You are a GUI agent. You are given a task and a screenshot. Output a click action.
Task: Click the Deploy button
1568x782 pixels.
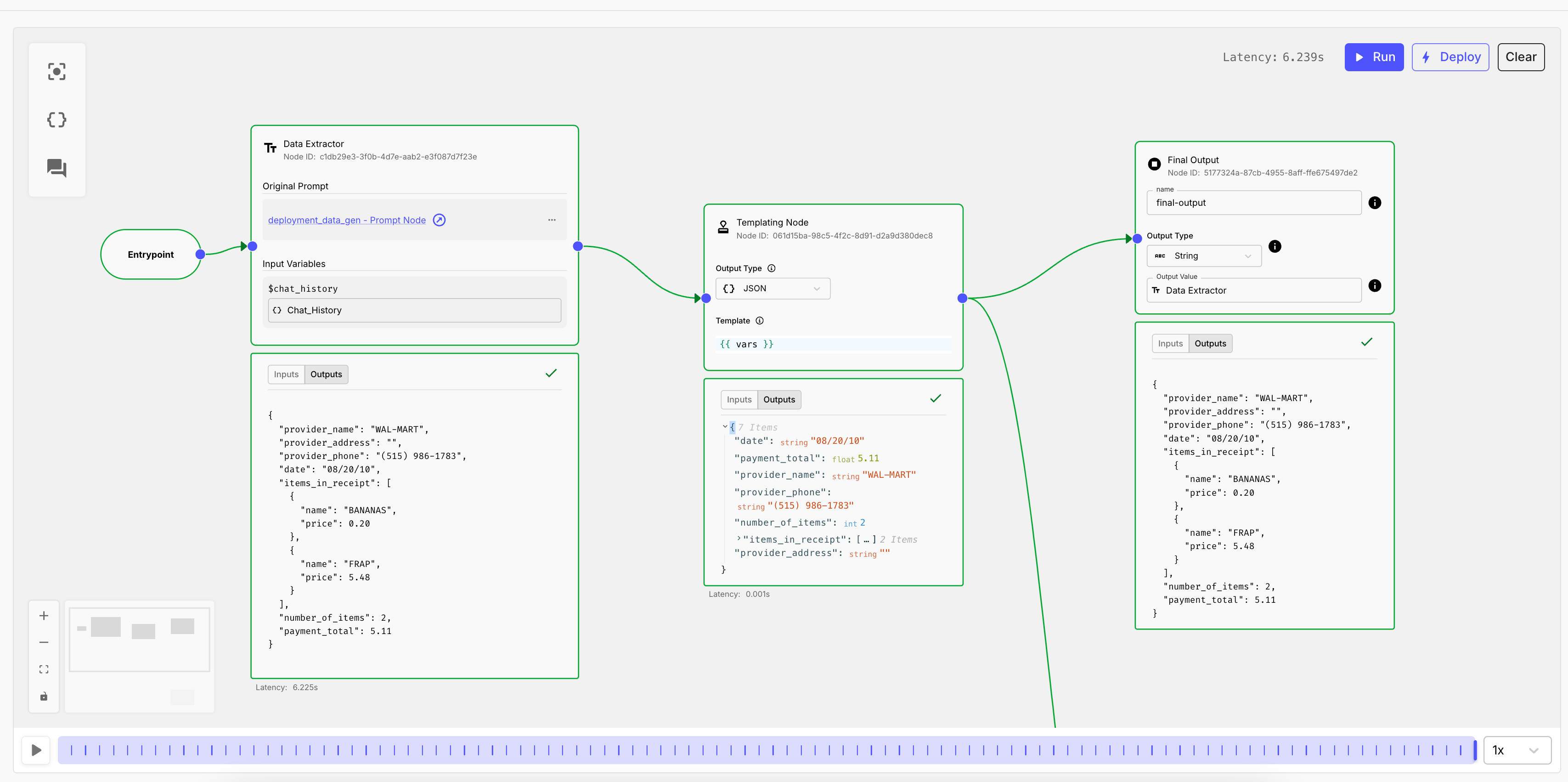[1450, 57]
